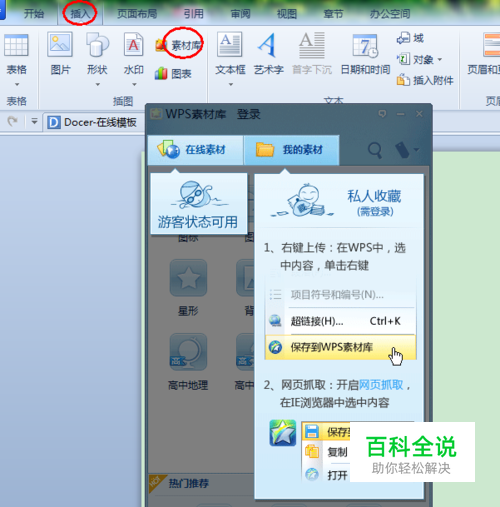Switch to 我的素材 tab
This screenshot has height=507, width=500.
click(292, 150)
